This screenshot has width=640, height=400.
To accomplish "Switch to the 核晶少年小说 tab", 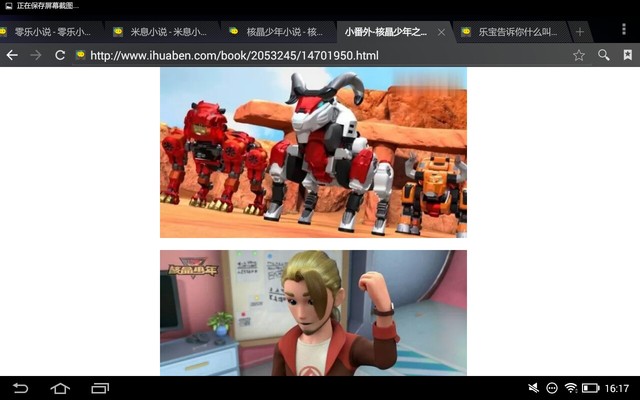I will [278, 32].
